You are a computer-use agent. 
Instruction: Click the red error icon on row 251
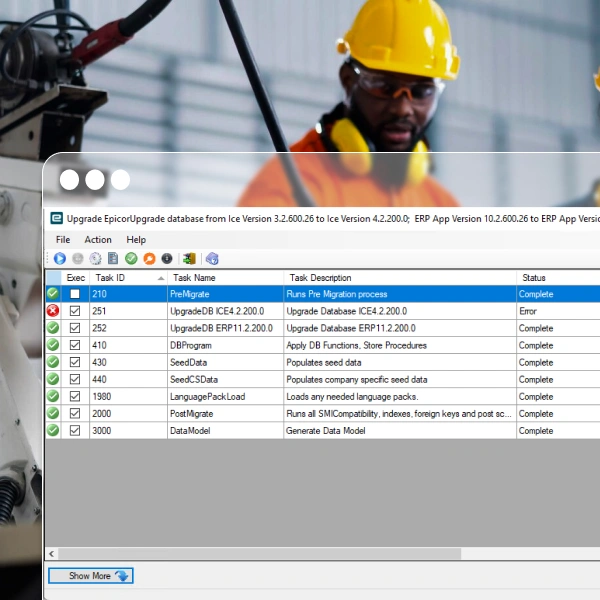click(x=53, y=311)
